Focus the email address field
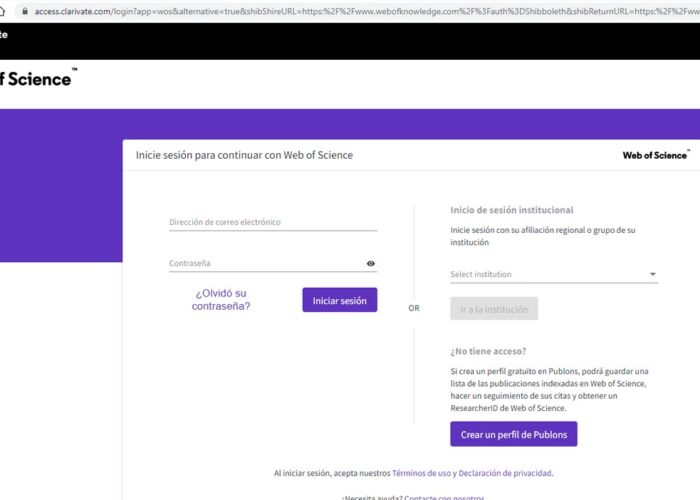 click(x=273, y=222)
